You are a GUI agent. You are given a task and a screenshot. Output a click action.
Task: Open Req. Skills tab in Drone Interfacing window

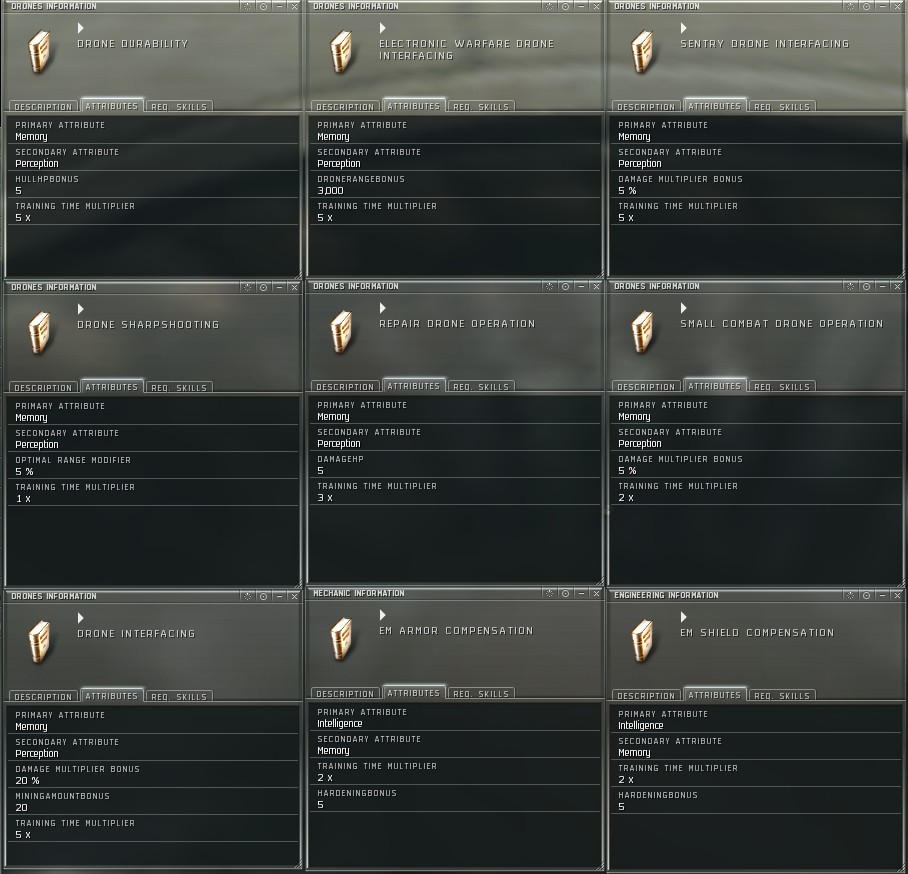(178, 697)
